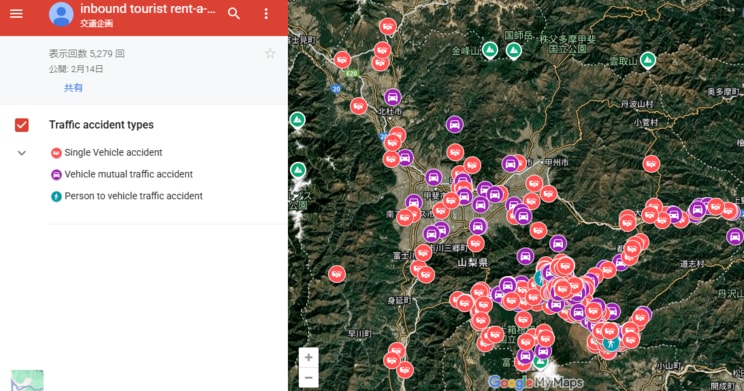Click the map owner profile avatar
The image size is (744, 391).
[x=61, y=14]
